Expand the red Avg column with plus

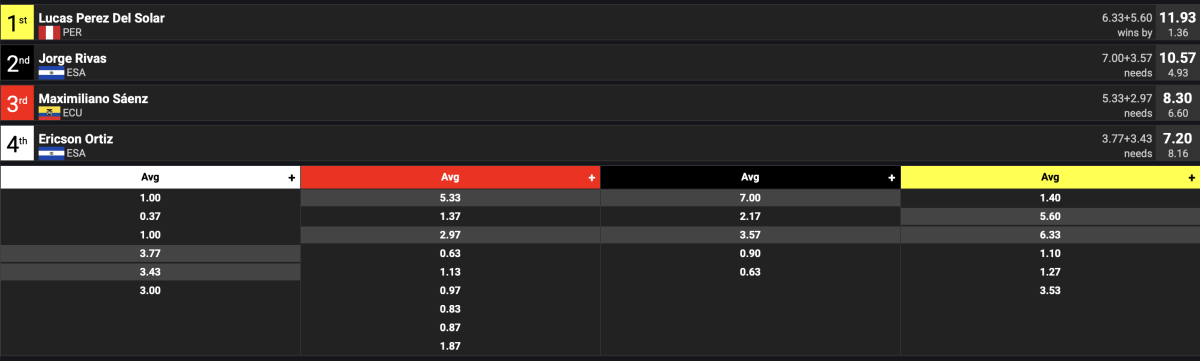pos(592,177)
